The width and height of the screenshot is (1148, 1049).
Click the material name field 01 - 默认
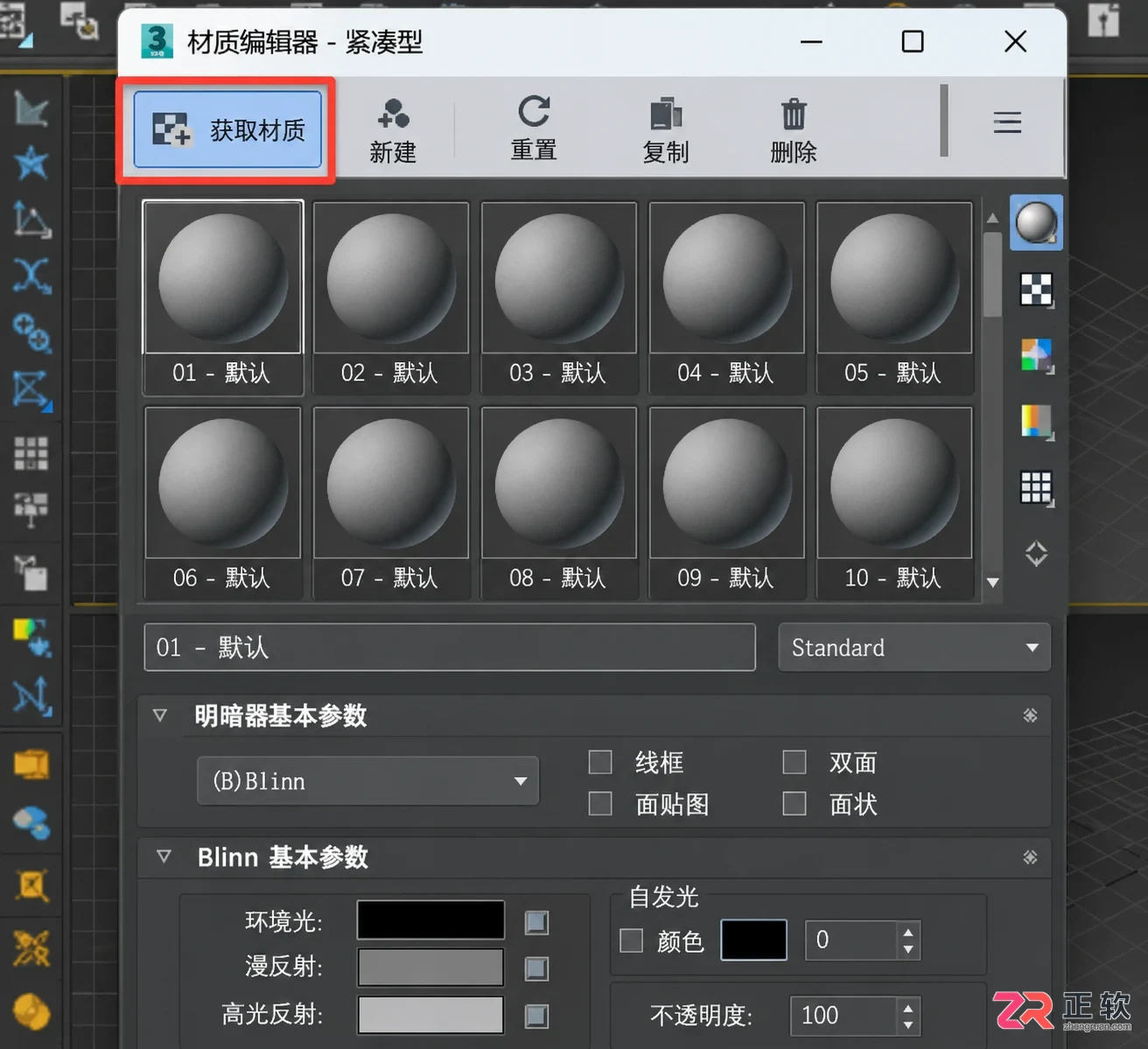click(x=449, y=647)
